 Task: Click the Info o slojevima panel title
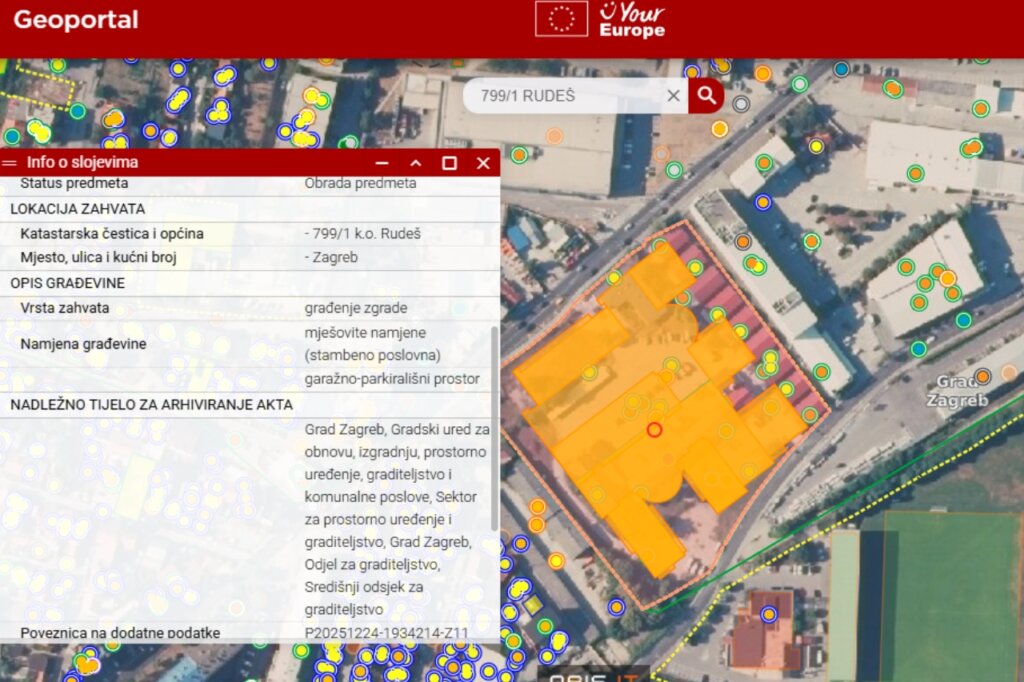pyautogui.click(x=82, y=162)
